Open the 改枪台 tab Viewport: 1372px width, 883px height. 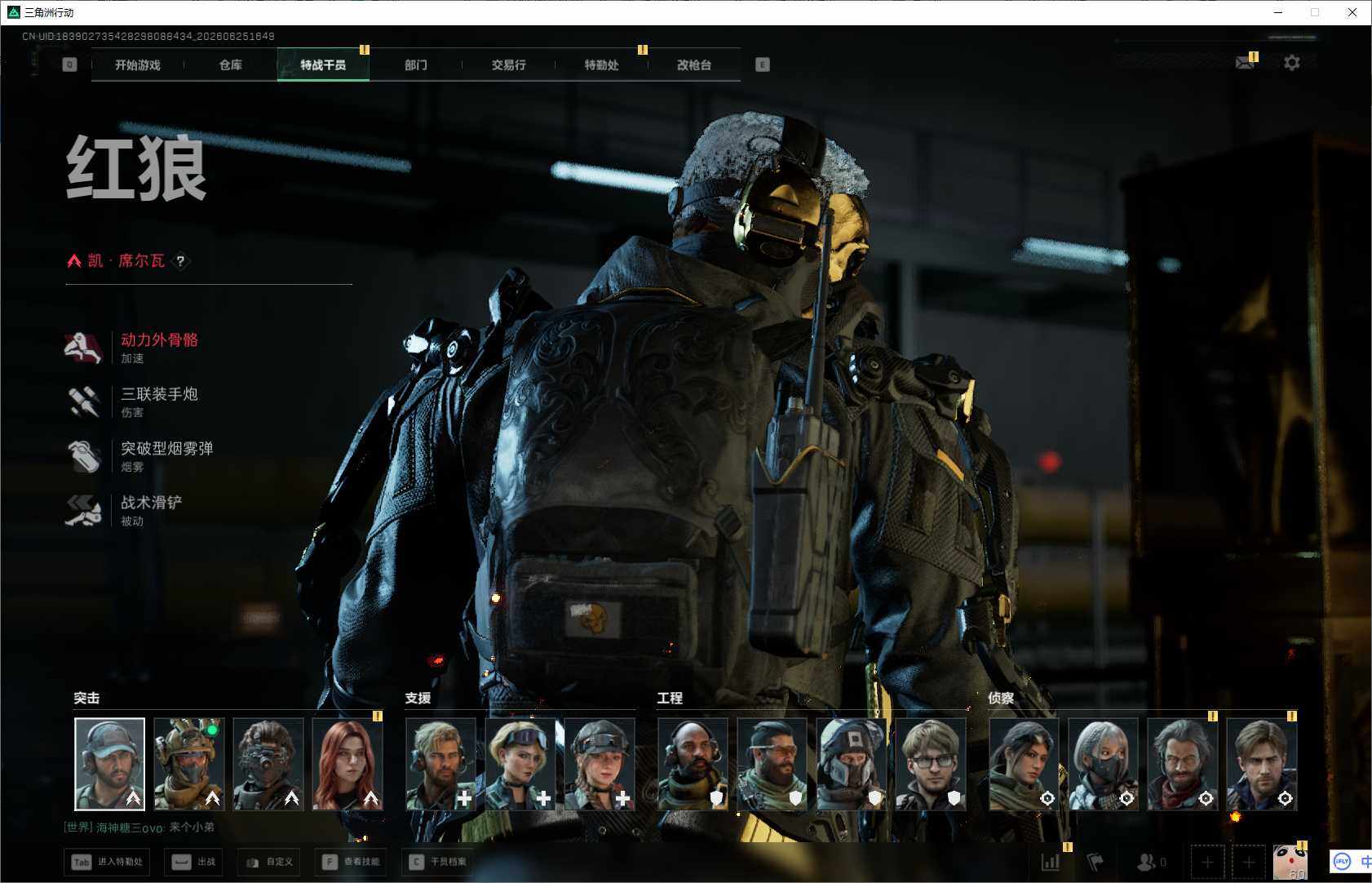[x=694, y=64]
